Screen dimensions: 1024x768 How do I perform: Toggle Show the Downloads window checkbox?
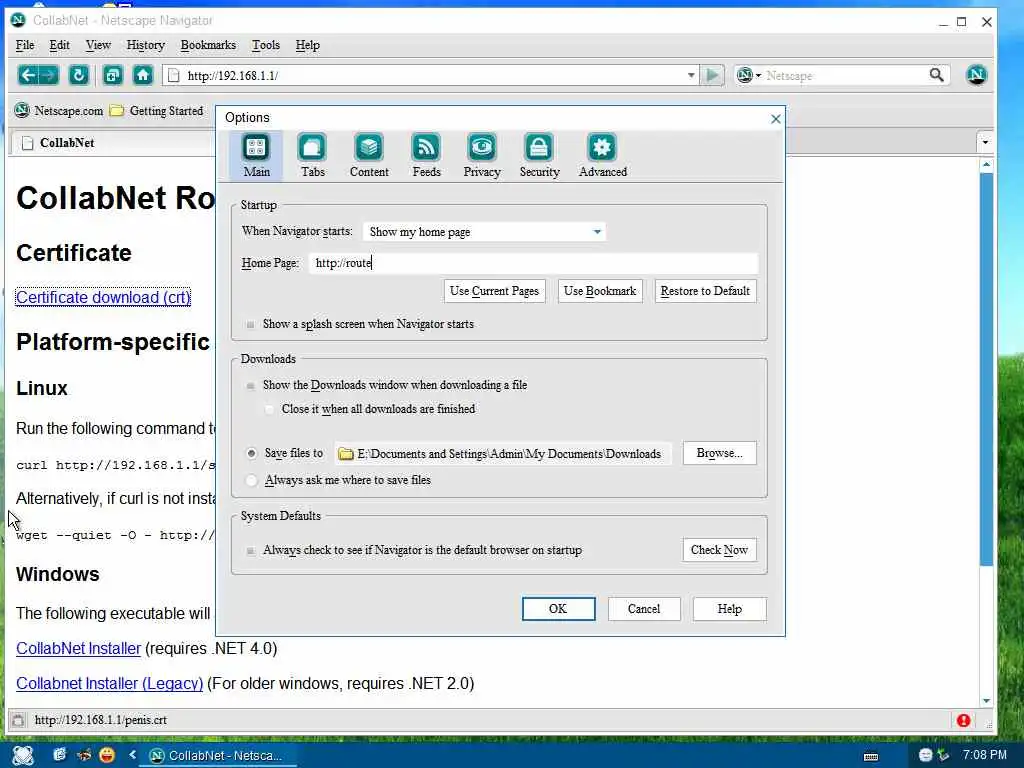click(x=250, y=385)
